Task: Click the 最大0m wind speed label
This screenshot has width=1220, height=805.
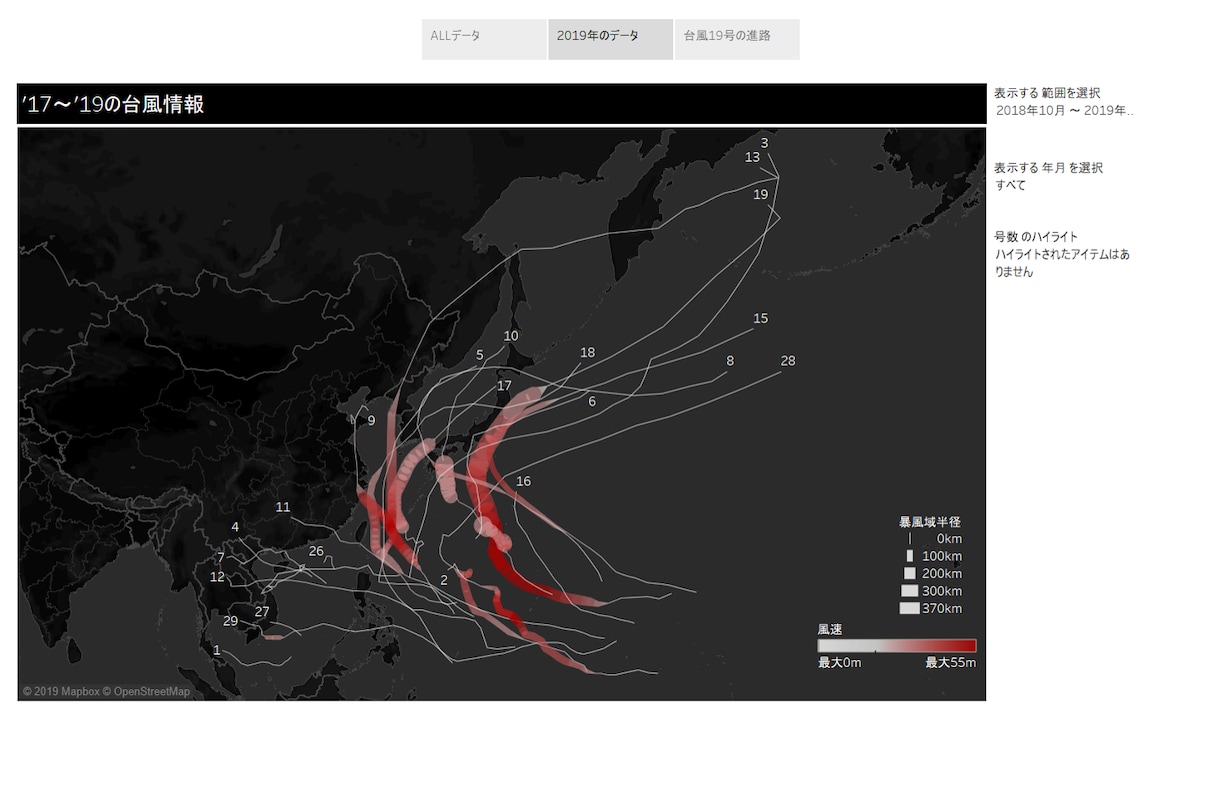Action: [x=839, y=662]
